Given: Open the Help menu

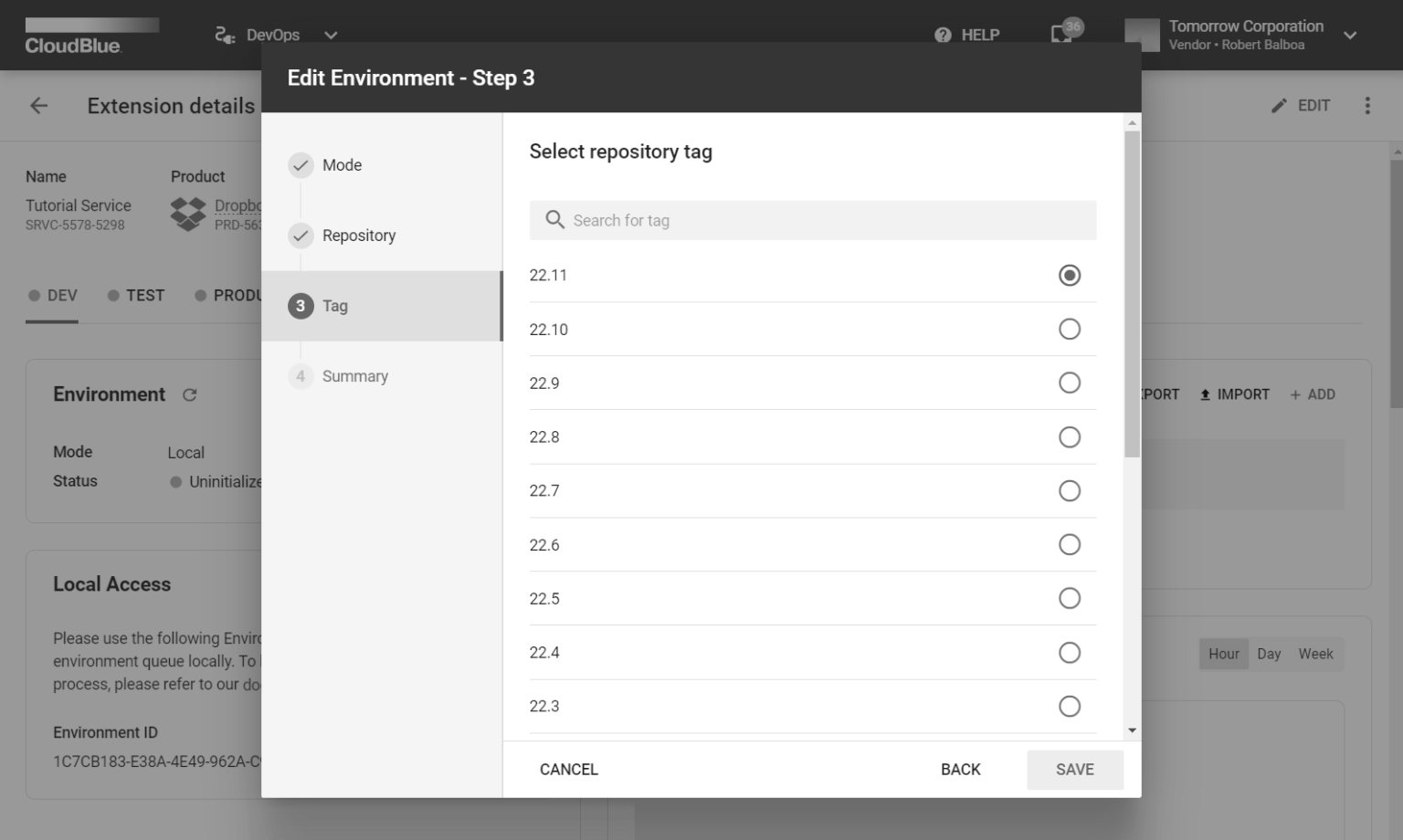Looking at the screenshot, I should point(966,35).
